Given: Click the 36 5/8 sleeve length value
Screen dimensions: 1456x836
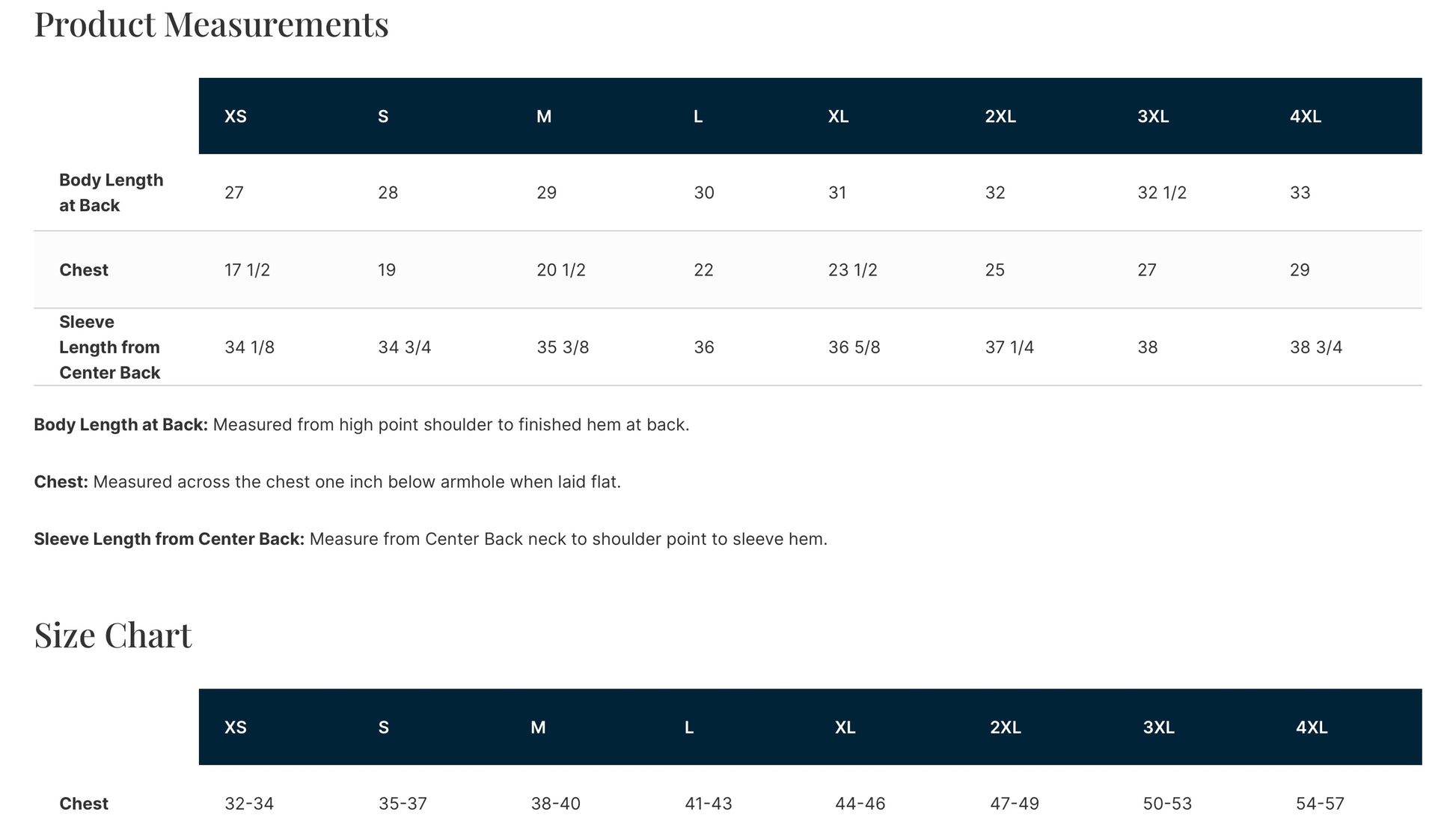Looking at the screenshot, I should [x=854, y=347].
